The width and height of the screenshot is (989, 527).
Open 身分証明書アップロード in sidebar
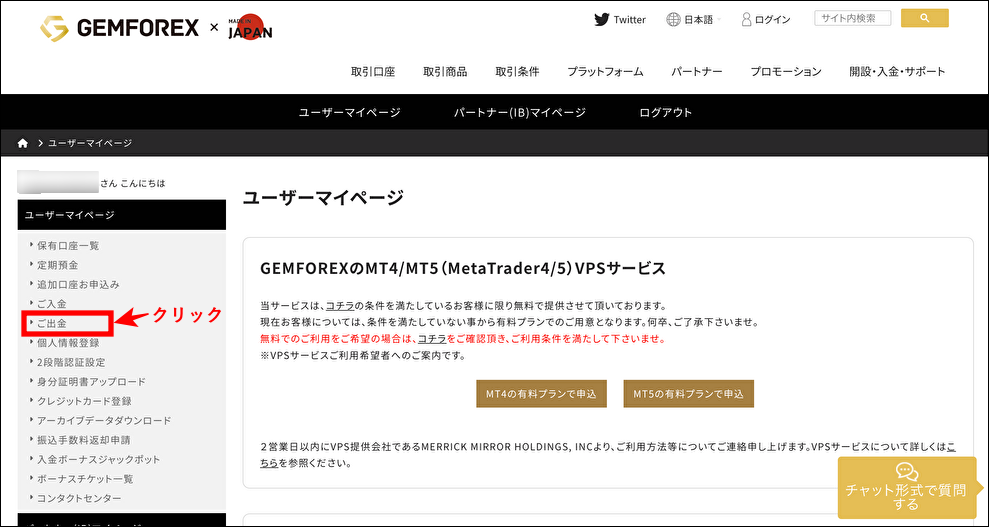(91, 381)
